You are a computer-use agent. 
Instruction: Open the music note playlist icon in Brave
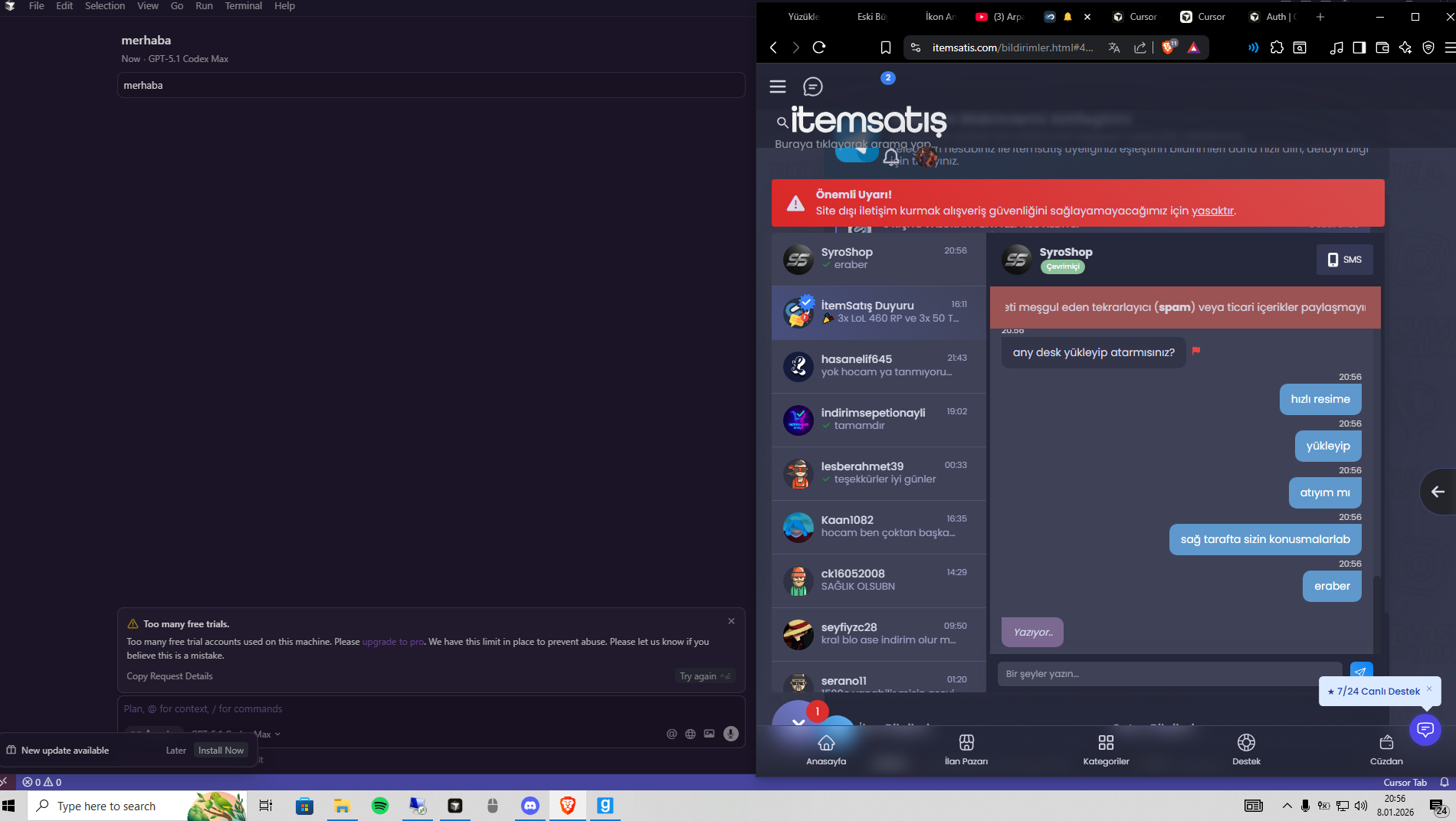click(1336, 47)
